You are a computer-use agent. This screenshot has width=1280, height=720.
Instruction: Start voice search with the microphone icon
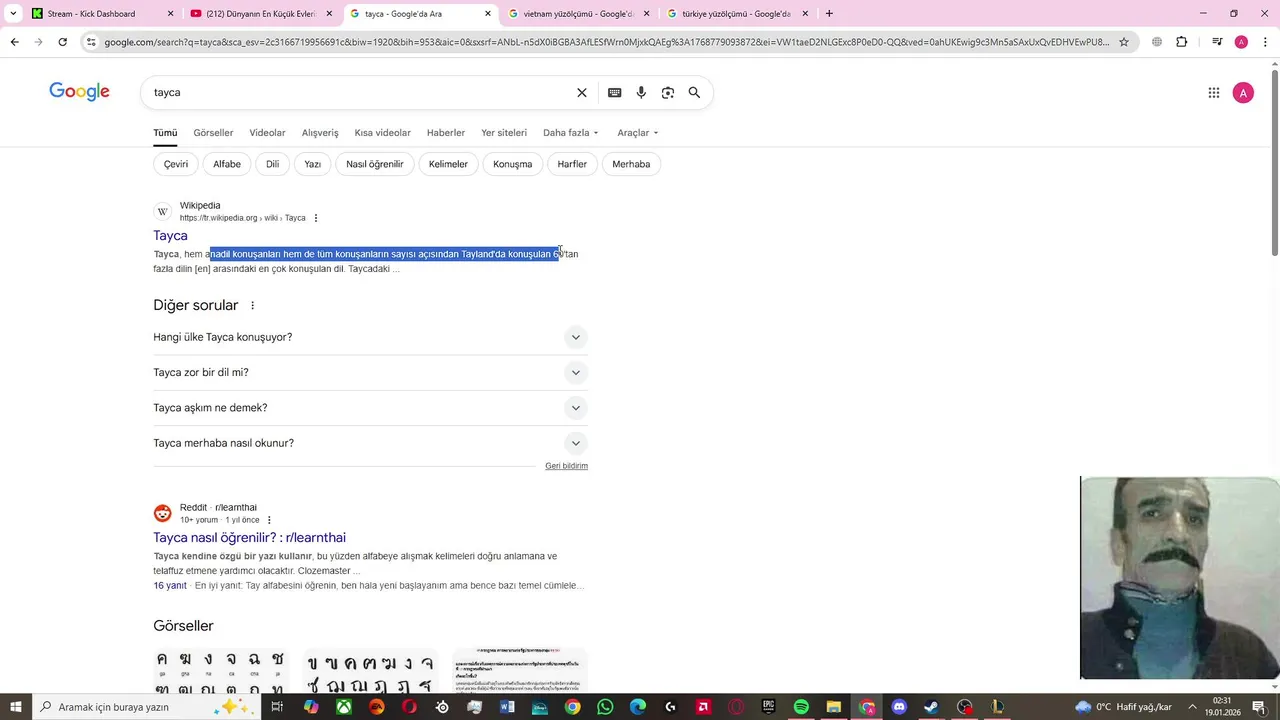click(x=641, y=92)
